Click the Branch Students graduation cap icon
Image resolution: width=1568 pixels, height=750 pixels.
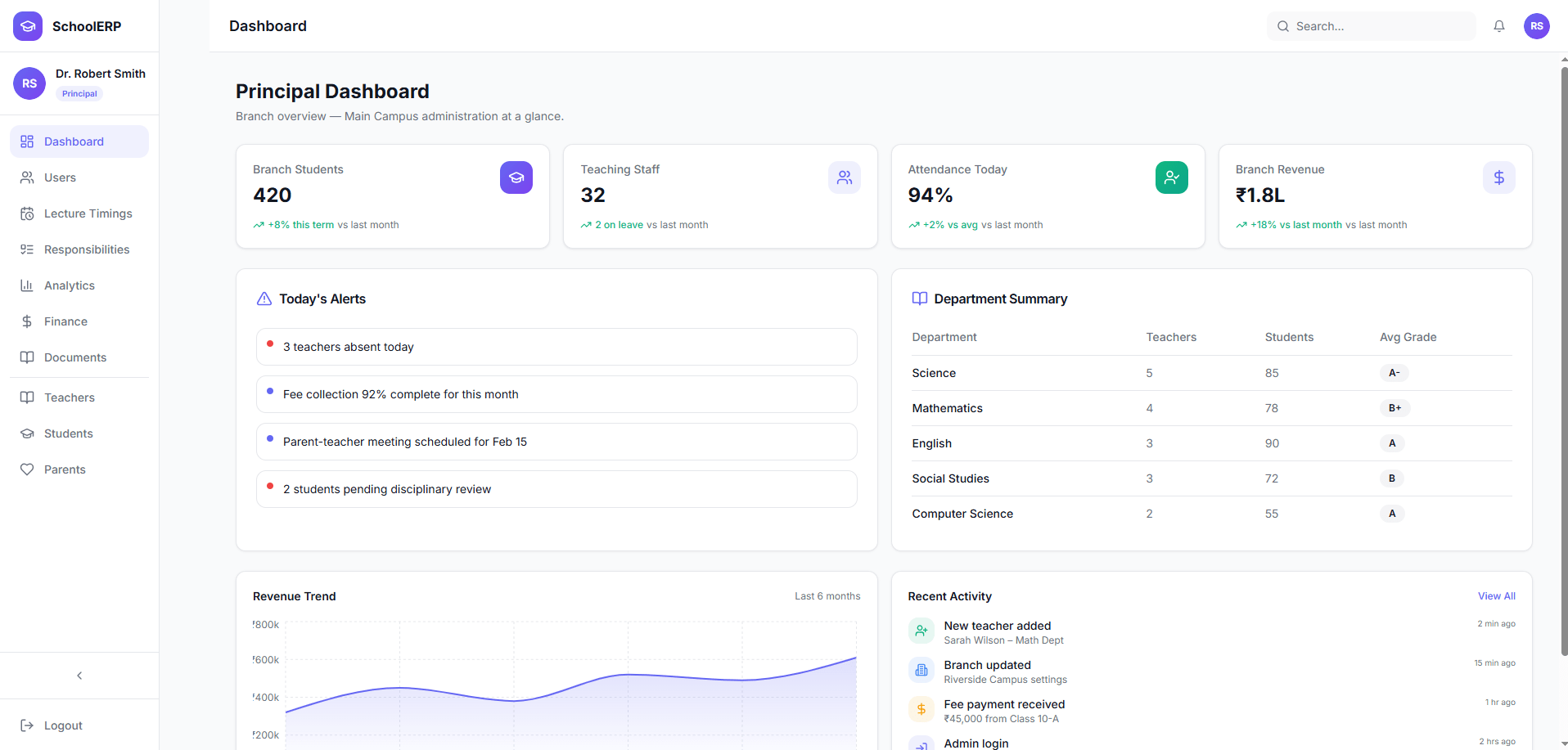point(516,177)
